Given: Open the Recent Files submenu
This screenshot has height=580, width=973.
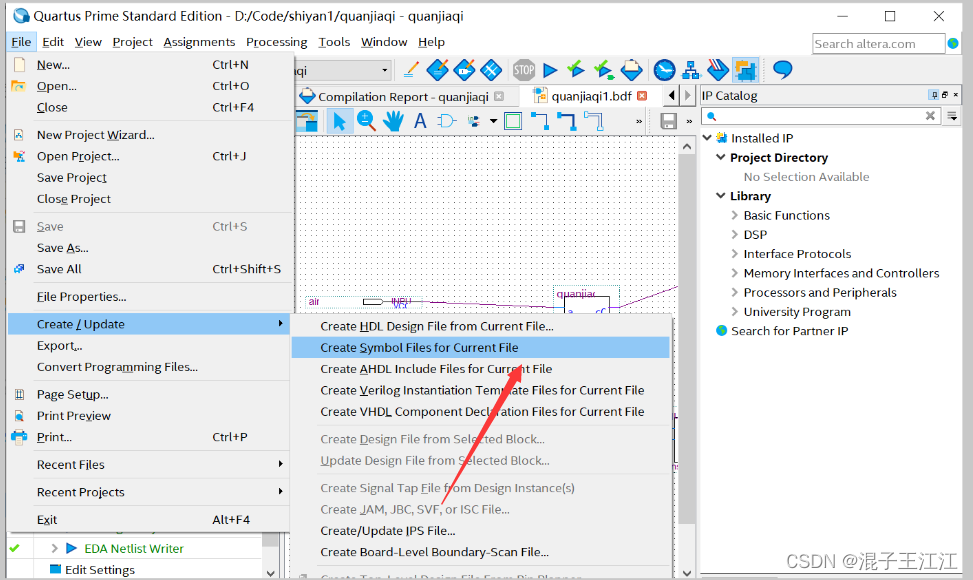Looking at the screenshot, I should click(x=149, y=465).
